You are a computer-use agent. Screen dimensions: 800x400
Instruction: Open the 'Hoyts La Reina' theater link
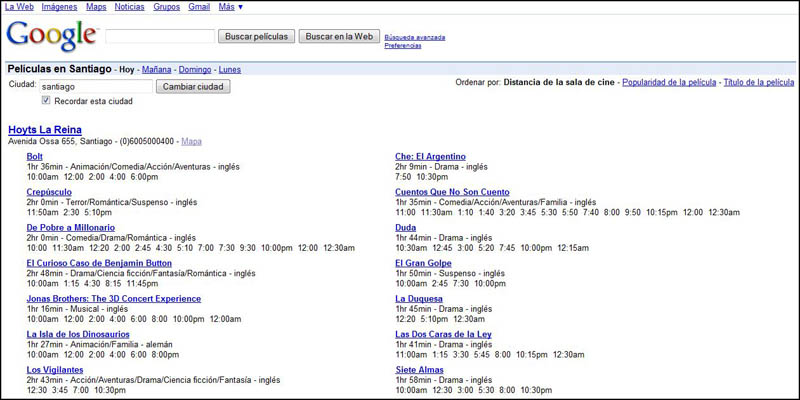click(45, 130)
